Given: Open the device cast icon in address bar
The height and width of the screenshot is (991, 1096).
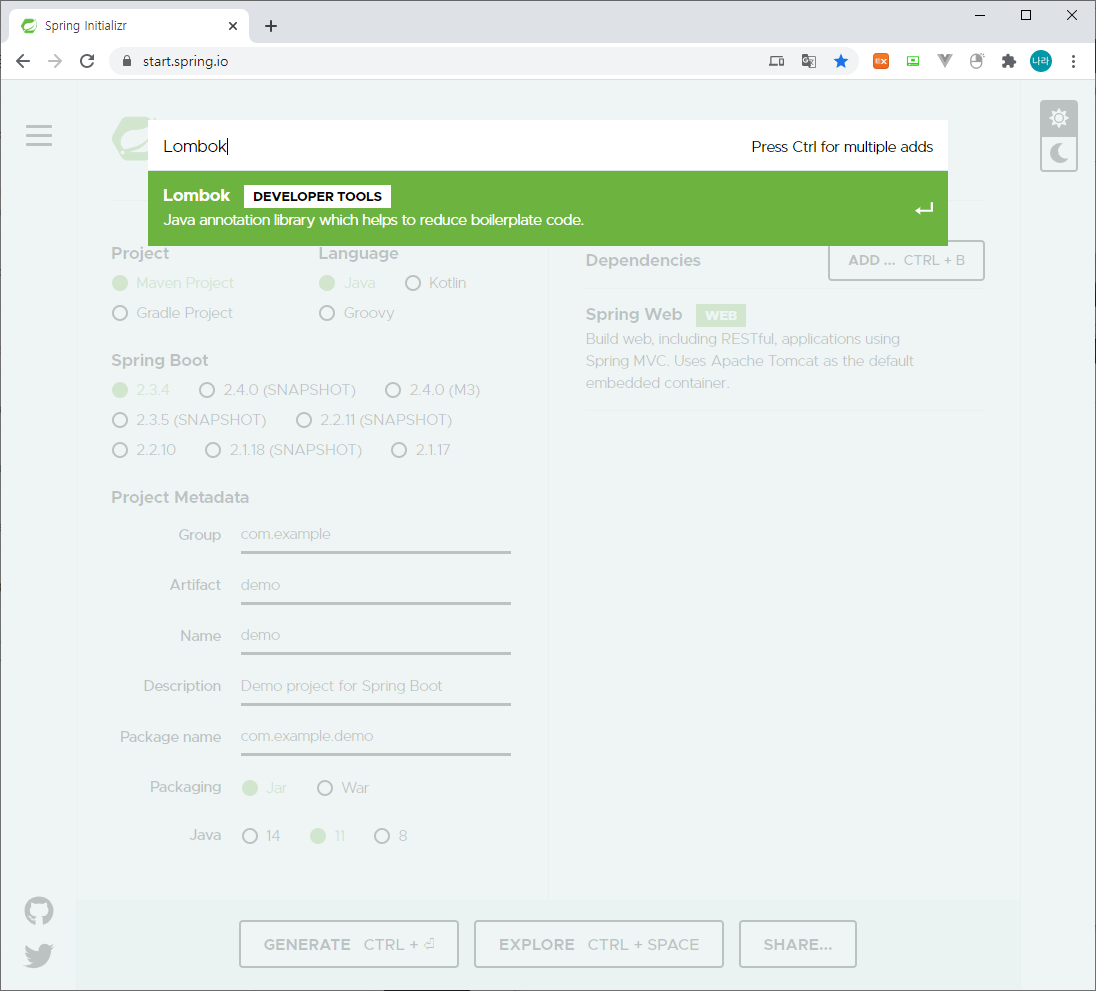Looking at the screenshot, I should (777, 62).
